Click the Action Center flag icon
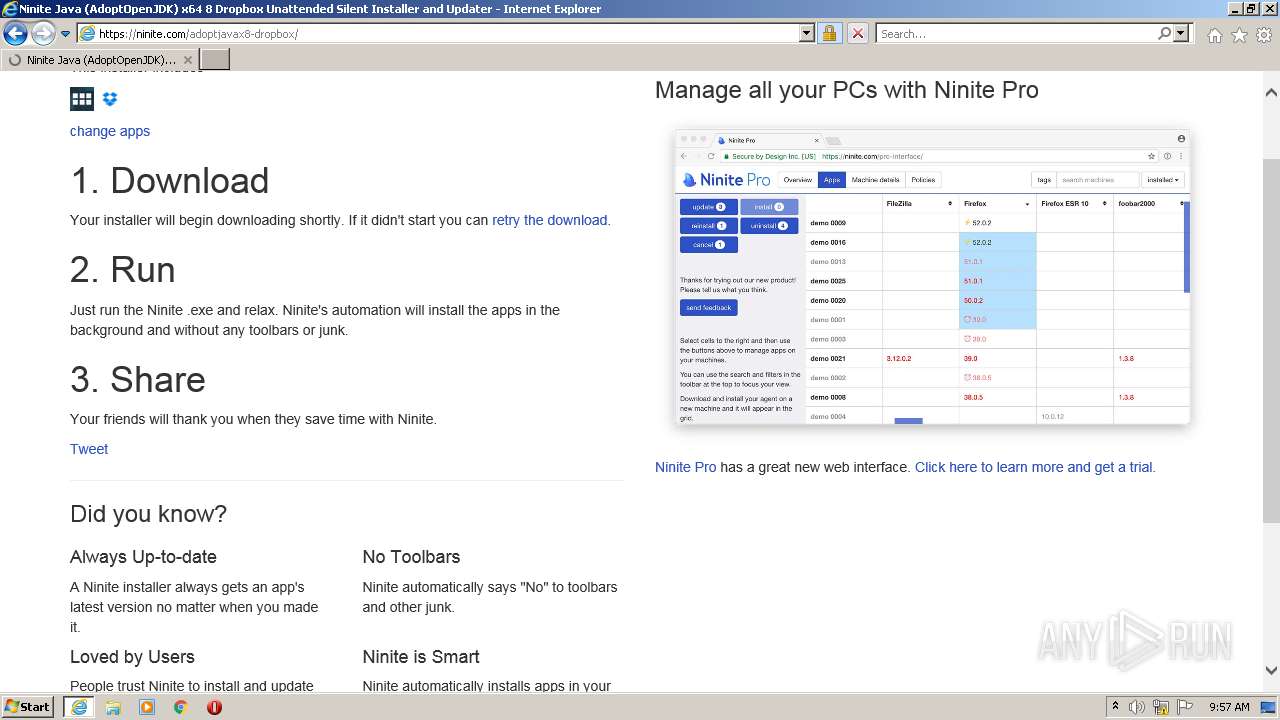1280x720 pixels. point(1185,707)
